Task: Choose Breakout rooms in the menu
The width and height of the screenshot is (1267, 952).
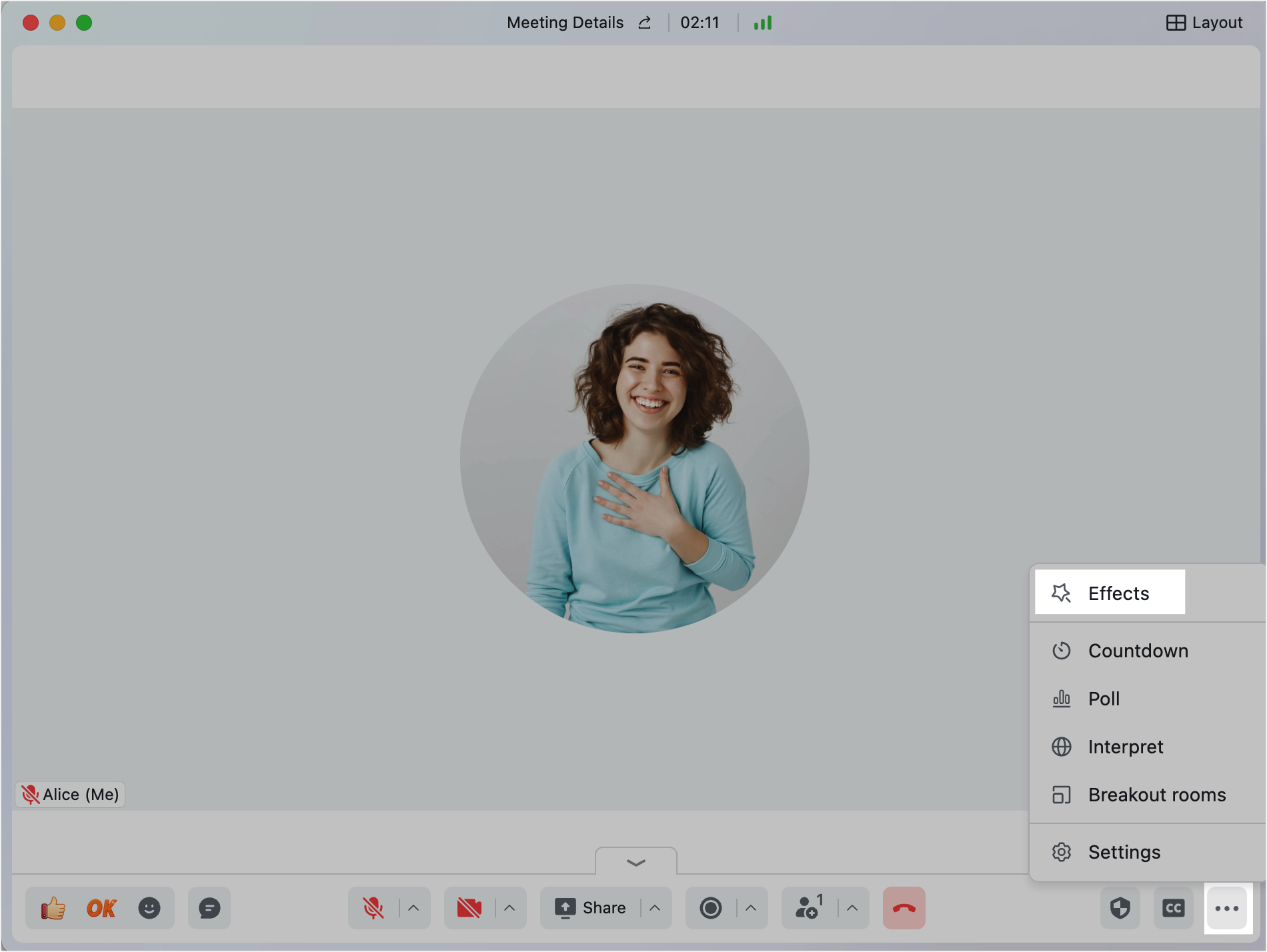Action: 1156,795
